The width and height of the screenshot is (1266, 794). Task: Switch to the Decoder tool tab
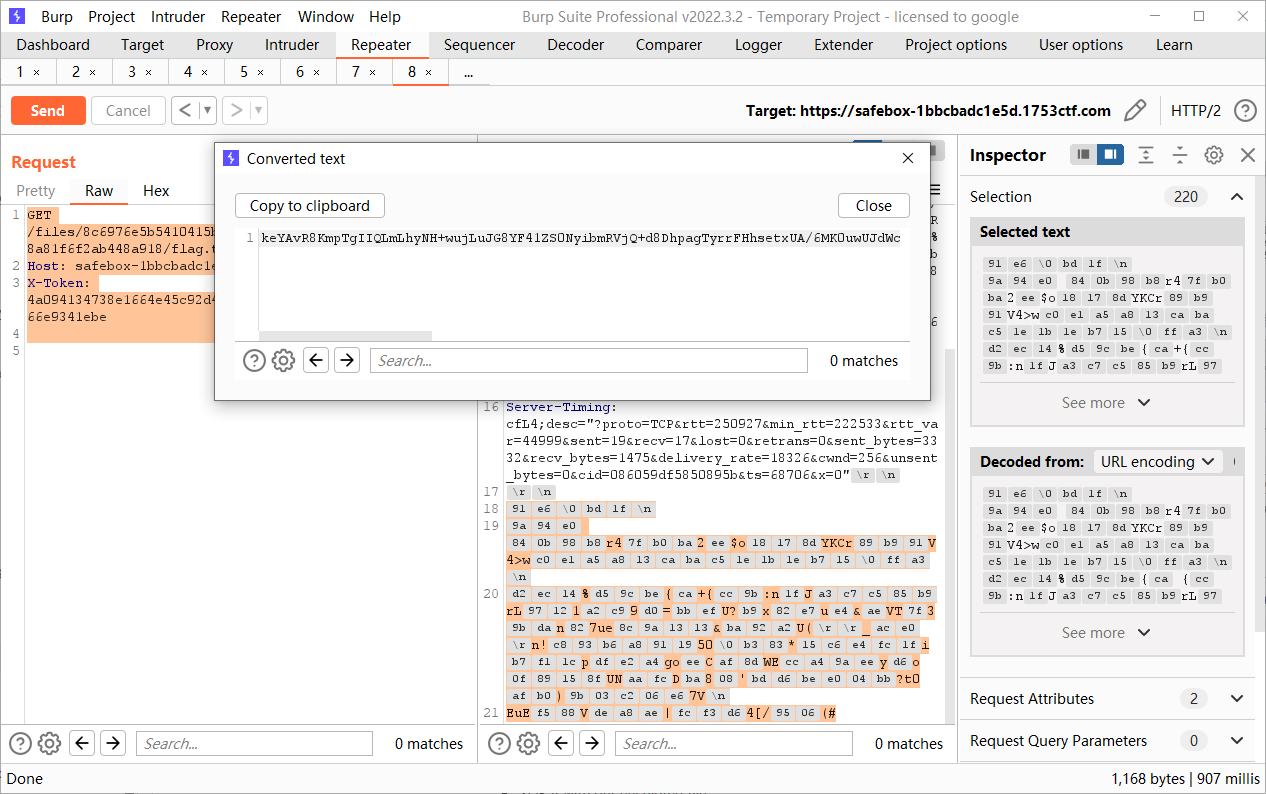576,45
